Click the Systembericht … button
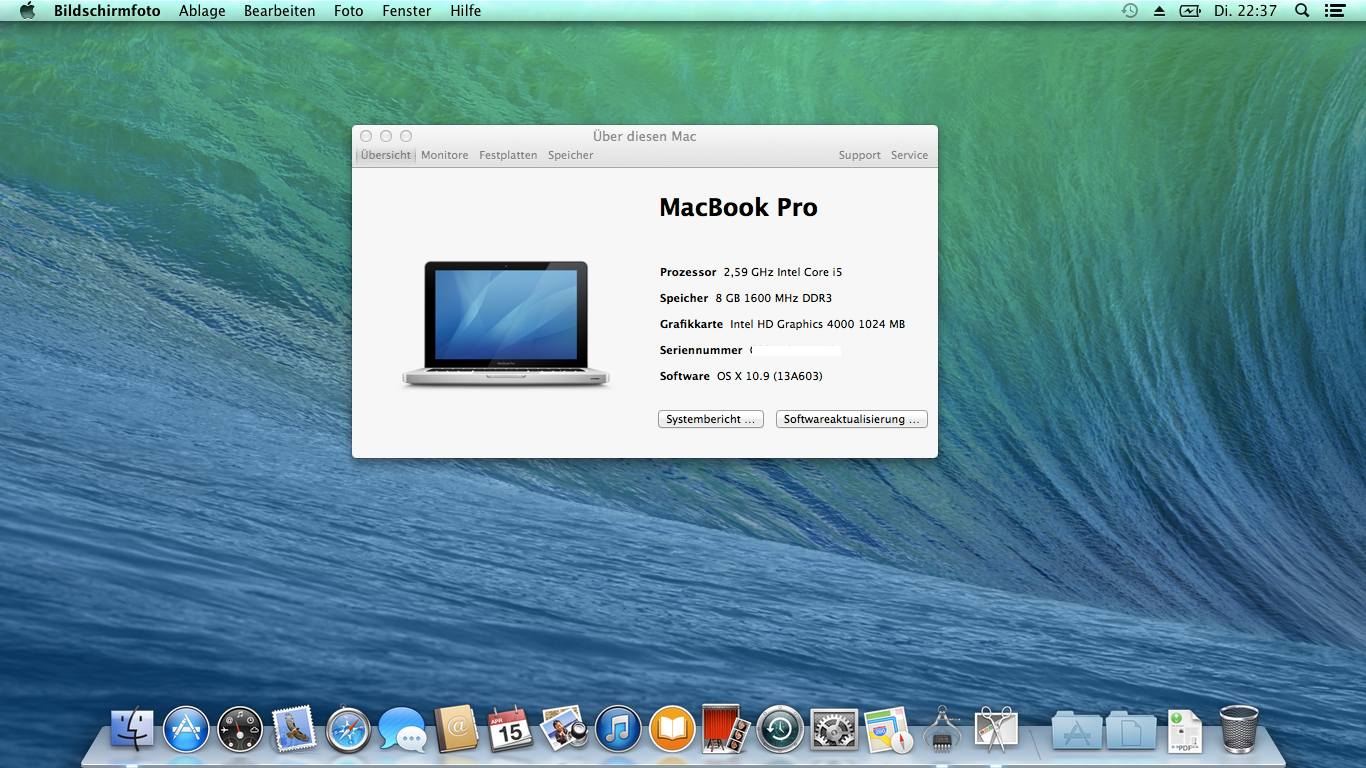Viewport: 1366px width, 768px height. pos(711,419)
